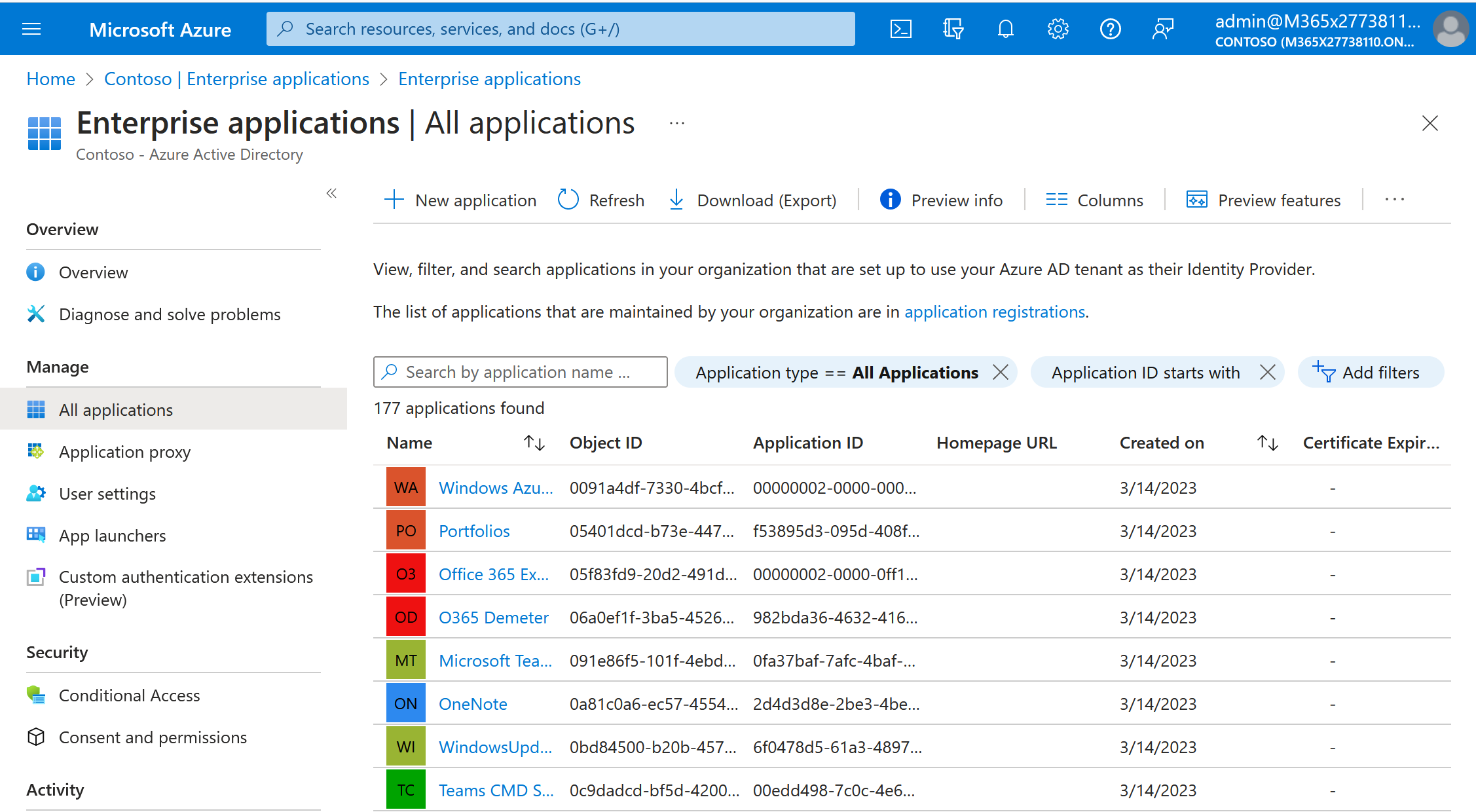
Task: Click the Refresh toolbar button
Action: pos(601,200)
